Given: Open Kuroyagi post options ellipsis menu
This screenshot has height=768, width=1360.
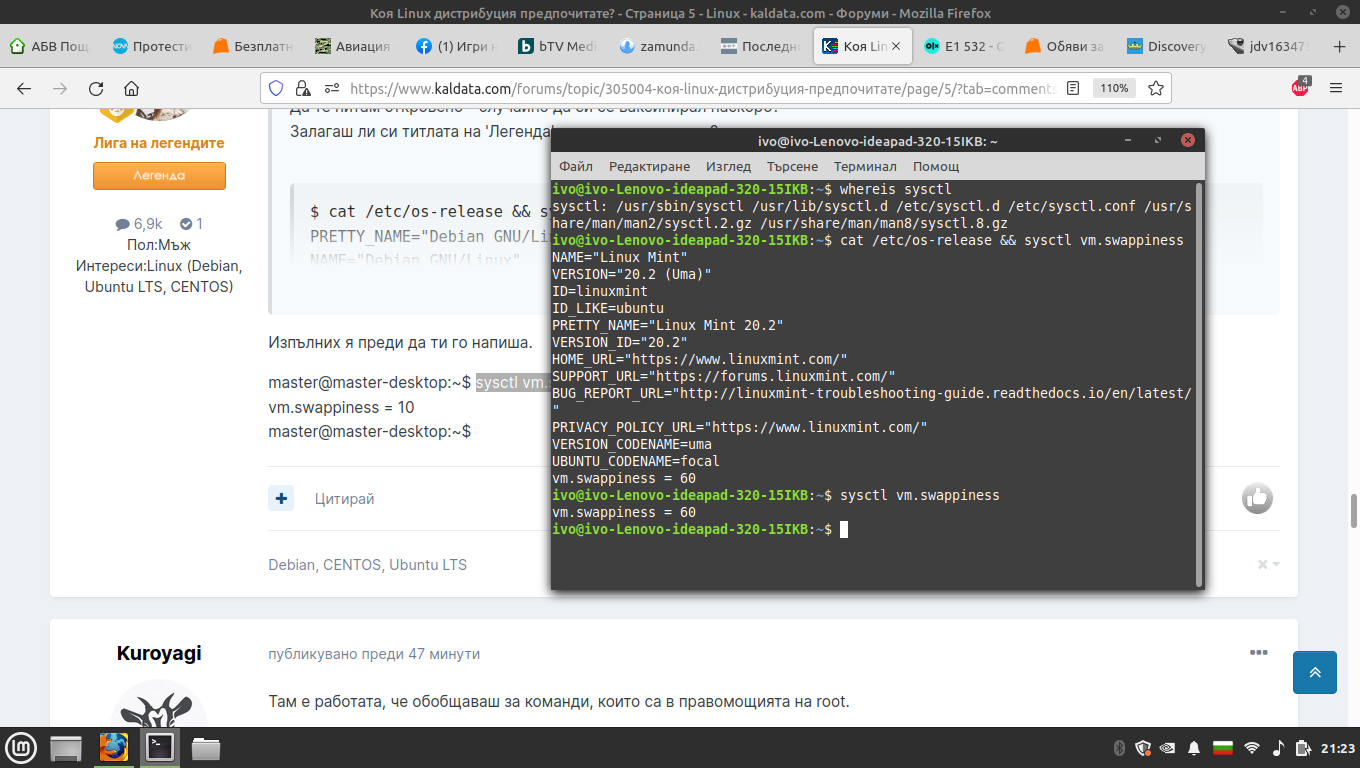Looking at the screenshot, I should (x=1258, y=653).
